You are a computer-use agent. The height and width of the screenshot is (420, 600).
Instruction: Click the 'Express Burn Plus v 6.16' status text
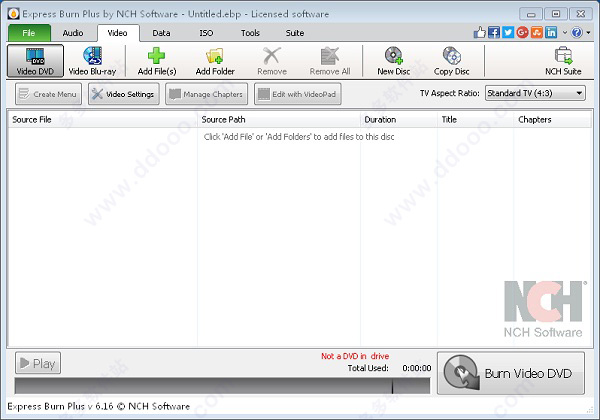pyautogui.click(x=98, y=406)
